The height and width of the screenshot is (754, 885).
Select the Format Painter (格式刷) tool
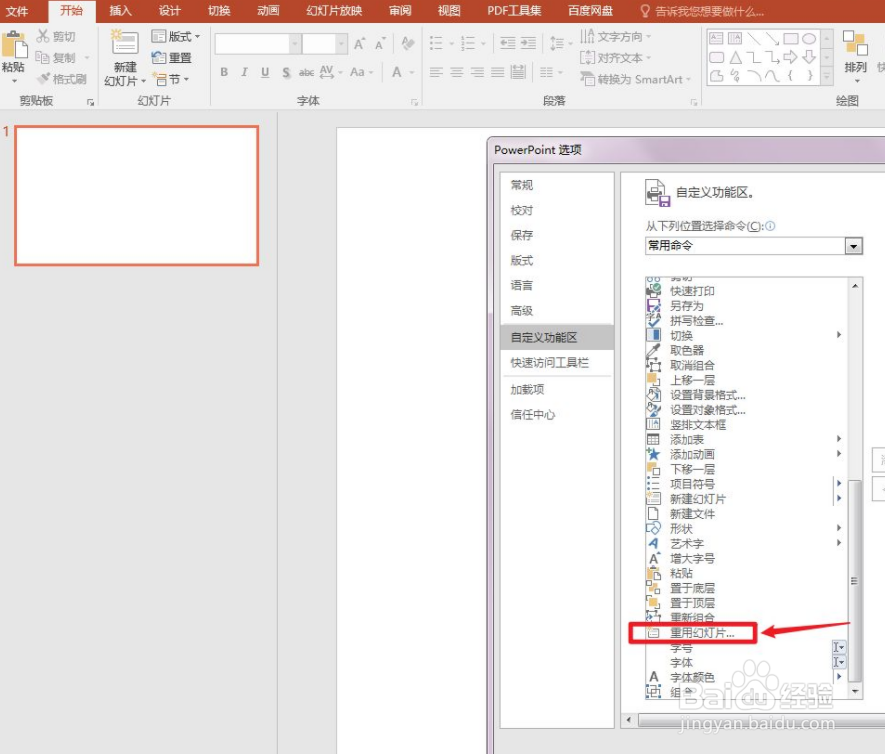62,79
